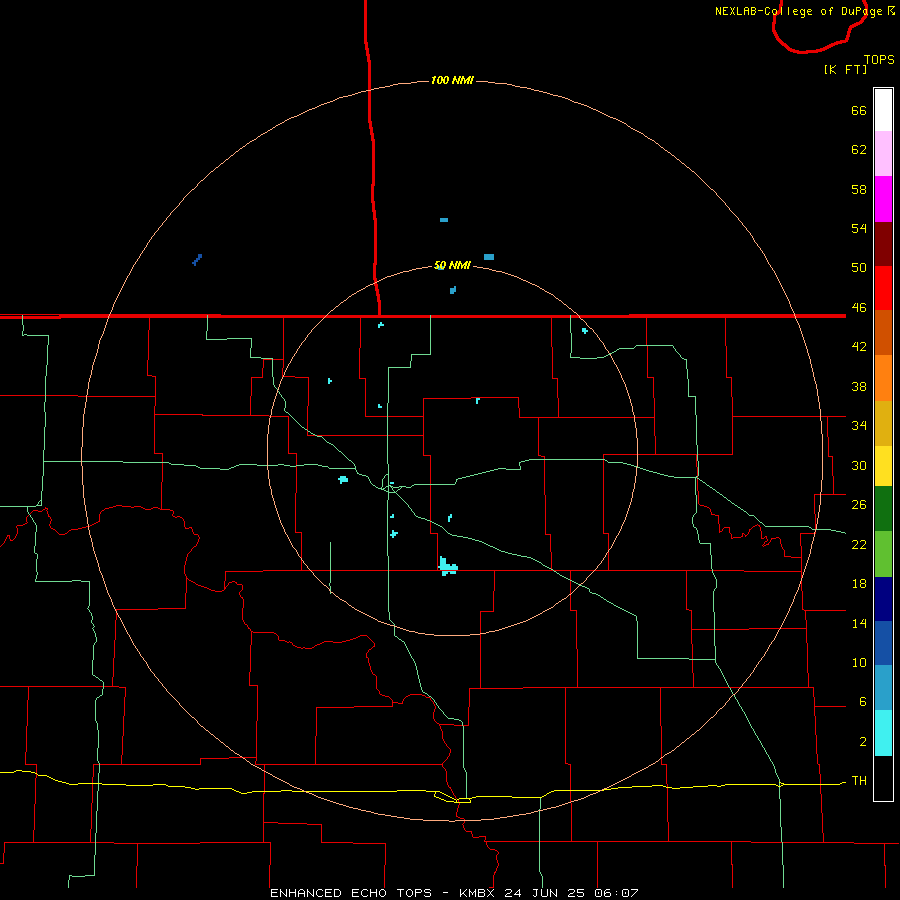Image resolution: width=900 pixels, height=900 pixels.
Task: Click the white swatch atop the tops legend
Action: (x=883, y=110)
